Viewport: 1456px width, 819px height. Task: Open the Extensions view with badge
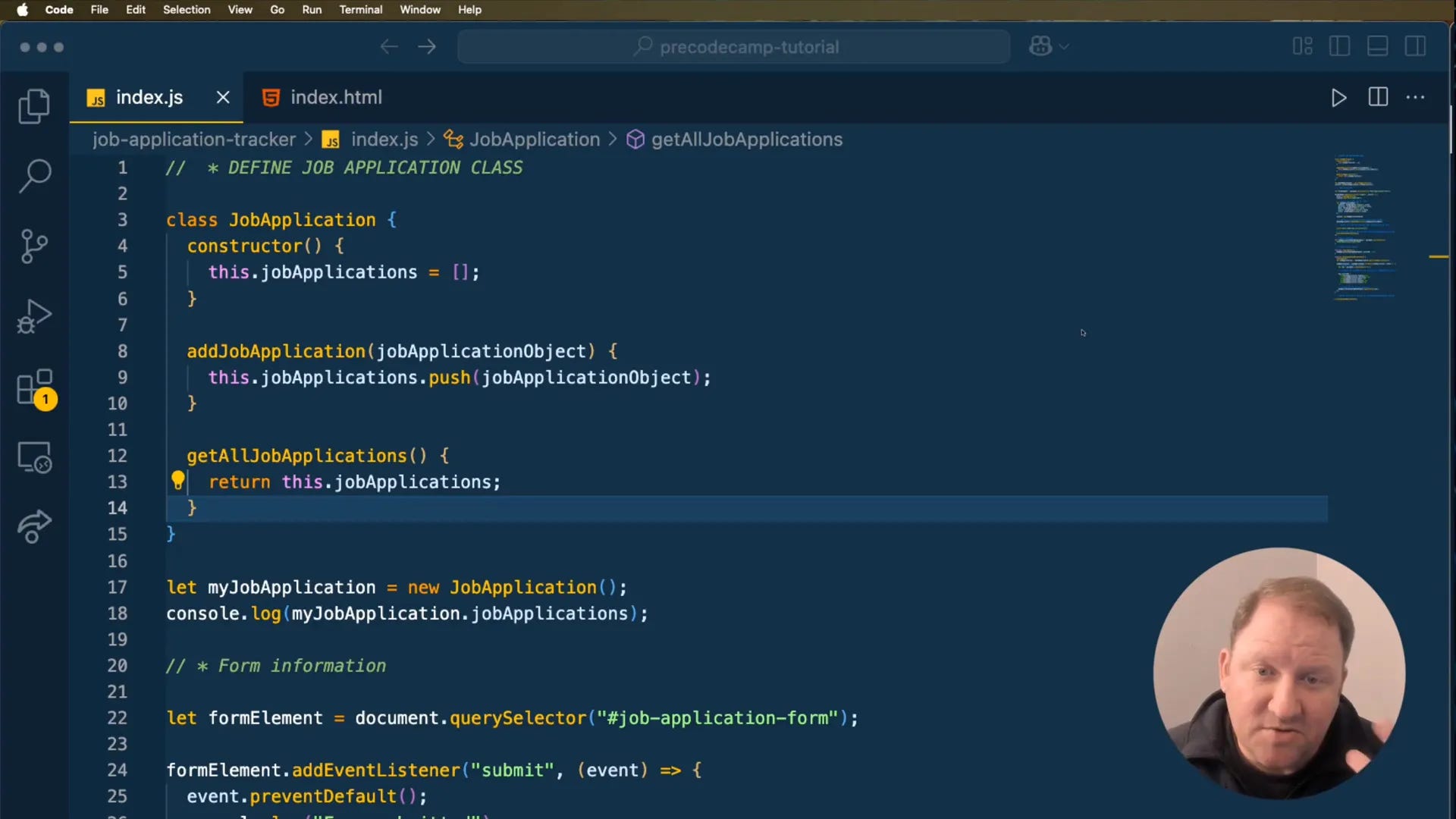coord(36,389)
